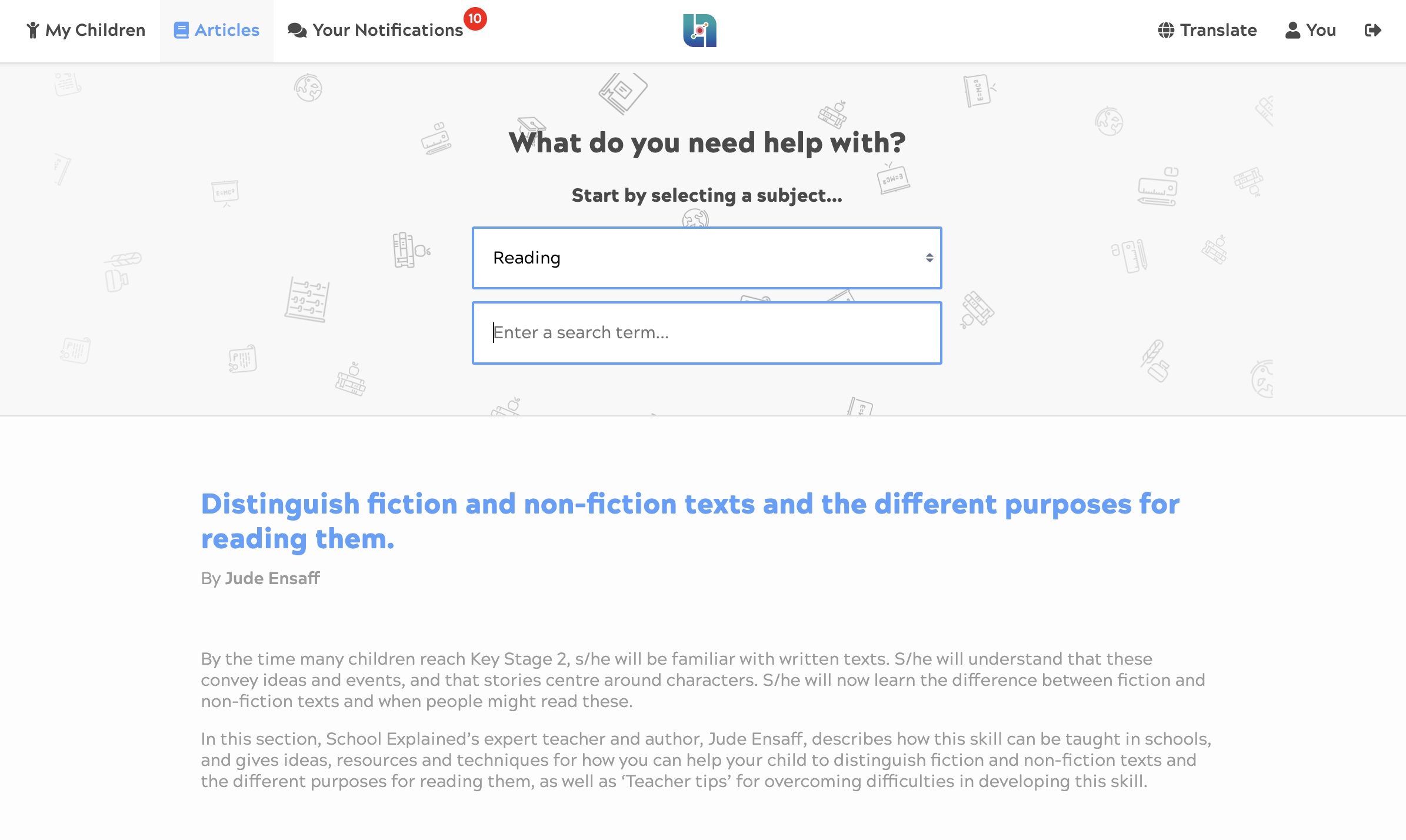Click the user silhouette icon
This screenshot has height=840, width=1406.
[x=1292, y=30]
